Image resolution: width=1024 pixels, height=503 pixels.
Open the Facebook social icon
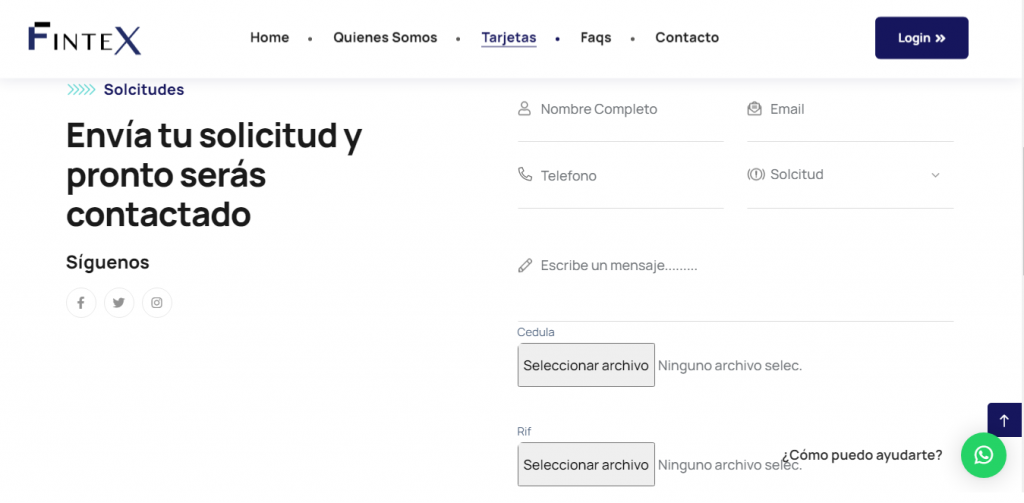point(81,303)
